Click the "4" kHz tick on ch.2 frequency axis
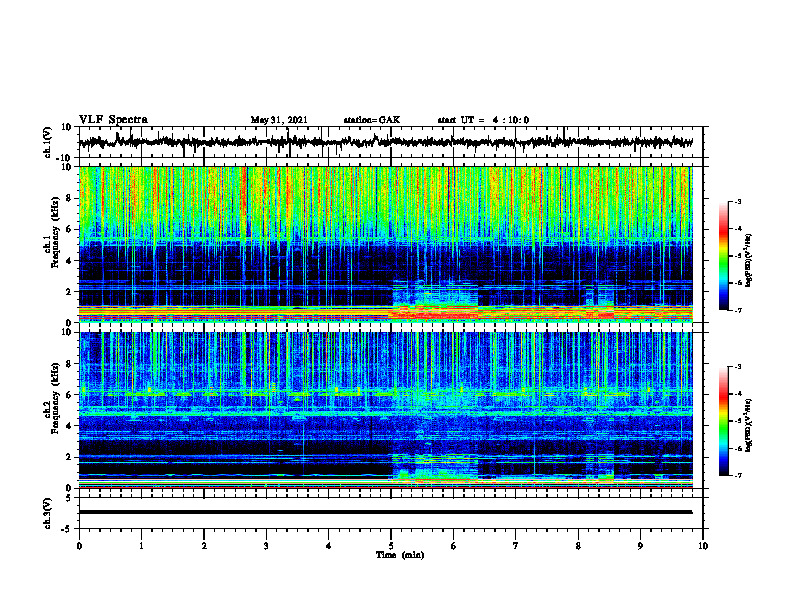The width and height of the screenshot is (792, 612). pos(69,426)
